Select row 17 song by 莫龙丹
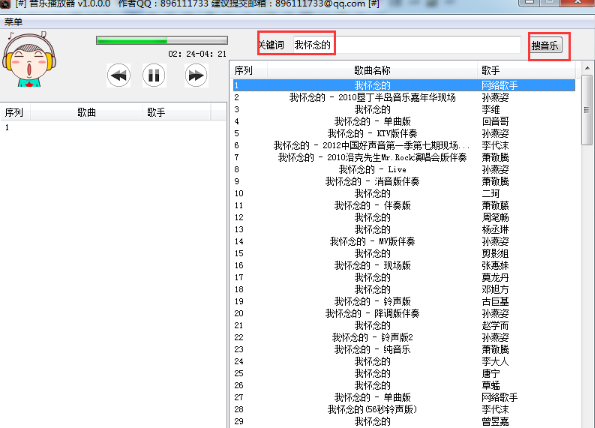This screenshot has width=595, height=428. click(x=404, y=277)
